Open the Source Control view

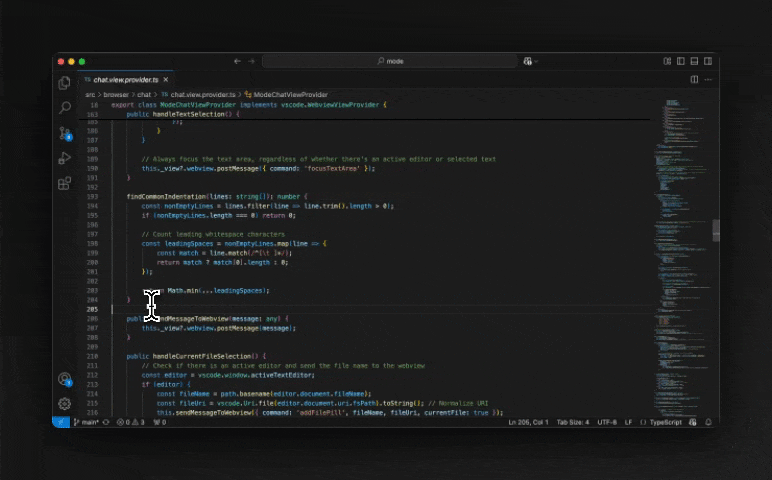point(64,133)
